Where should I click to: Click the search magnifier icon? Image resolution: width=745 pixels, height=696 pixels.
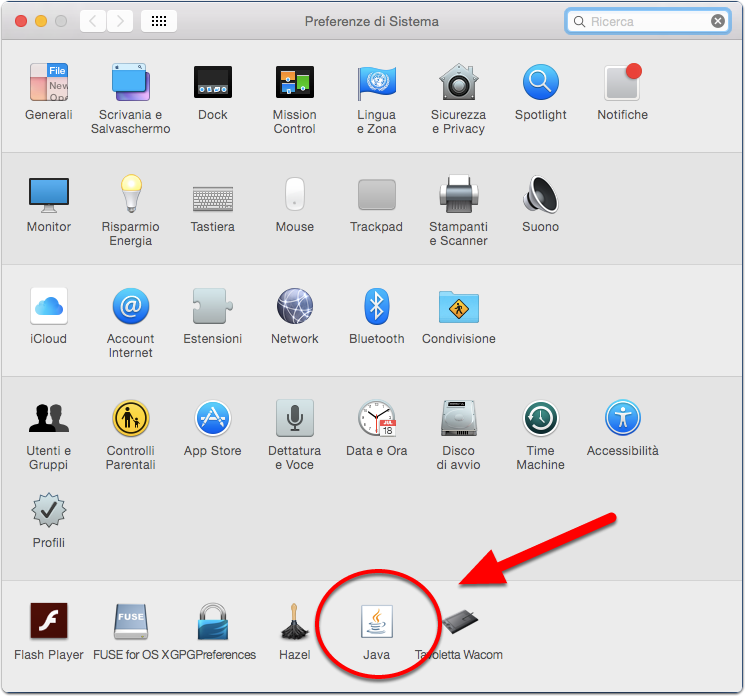click(x=579, y=21)
